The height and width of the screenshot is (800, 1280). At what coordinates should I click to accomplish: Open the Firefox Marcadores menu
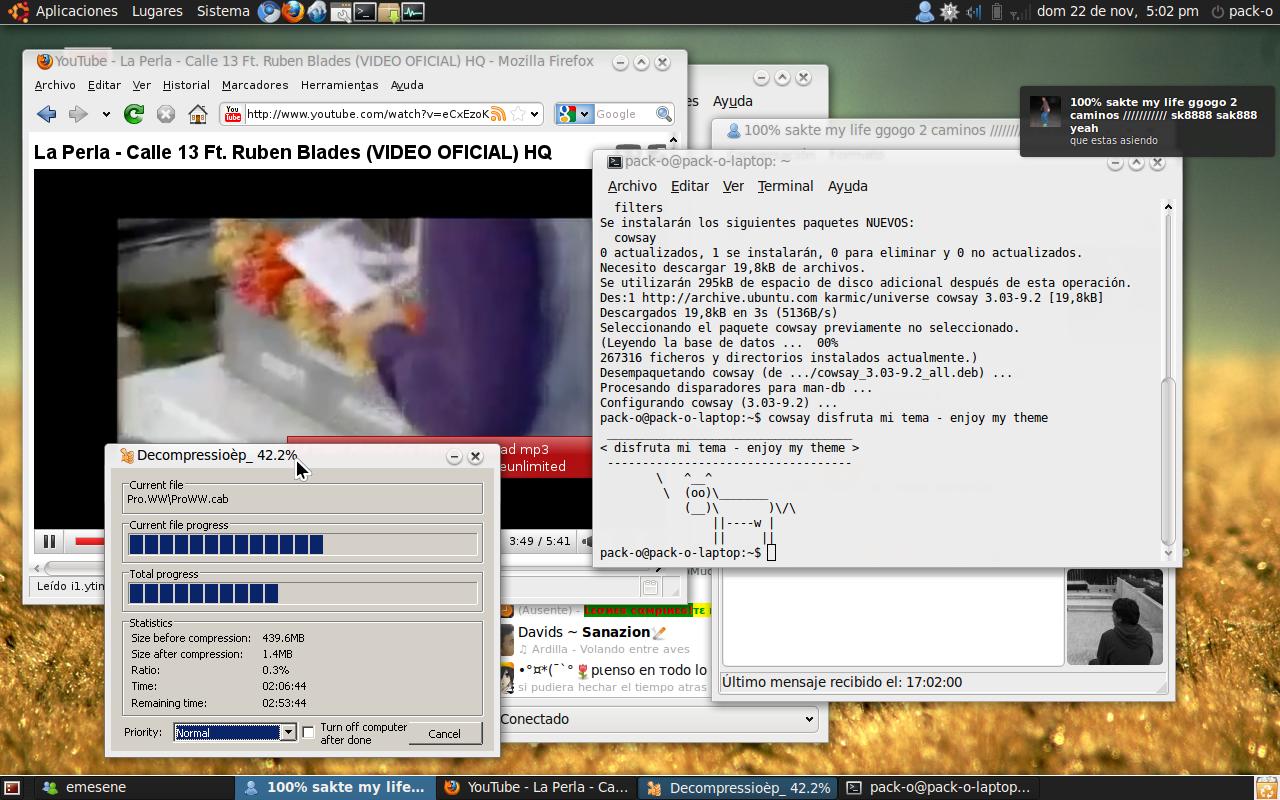255,86
